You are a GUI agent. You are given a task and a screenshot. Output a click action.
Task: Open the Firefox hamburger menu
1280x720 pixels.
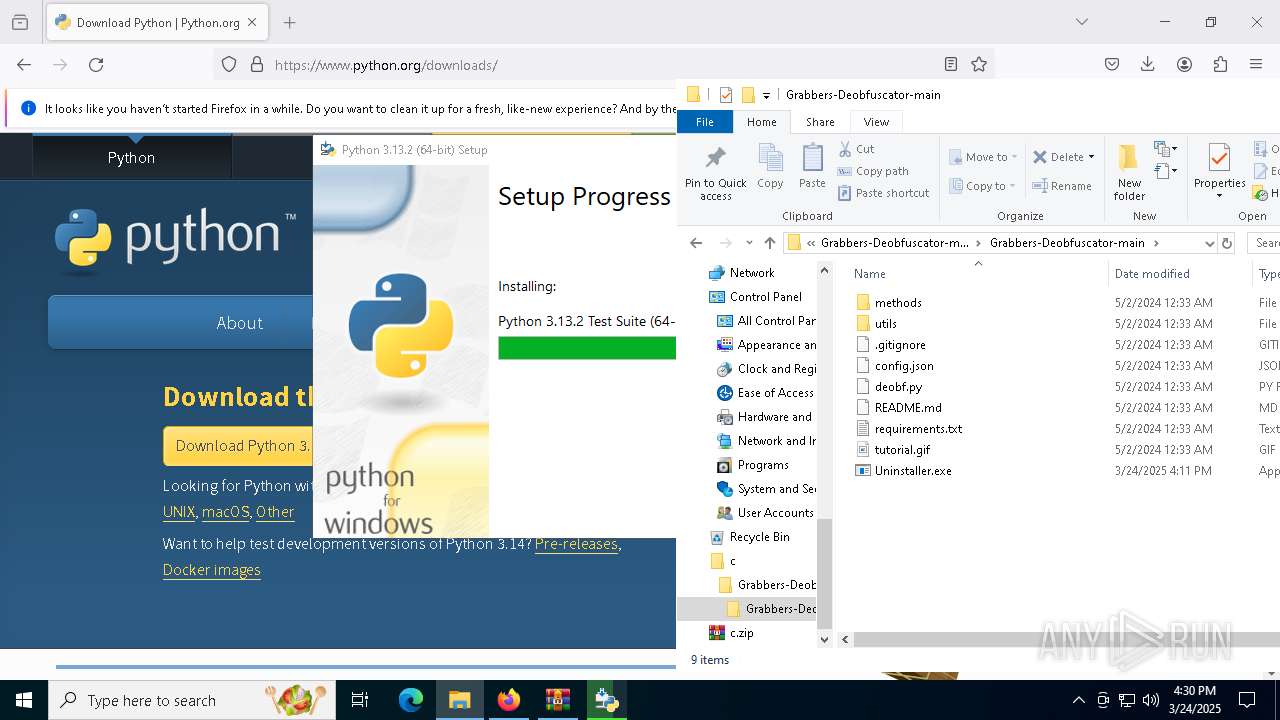1256,65
